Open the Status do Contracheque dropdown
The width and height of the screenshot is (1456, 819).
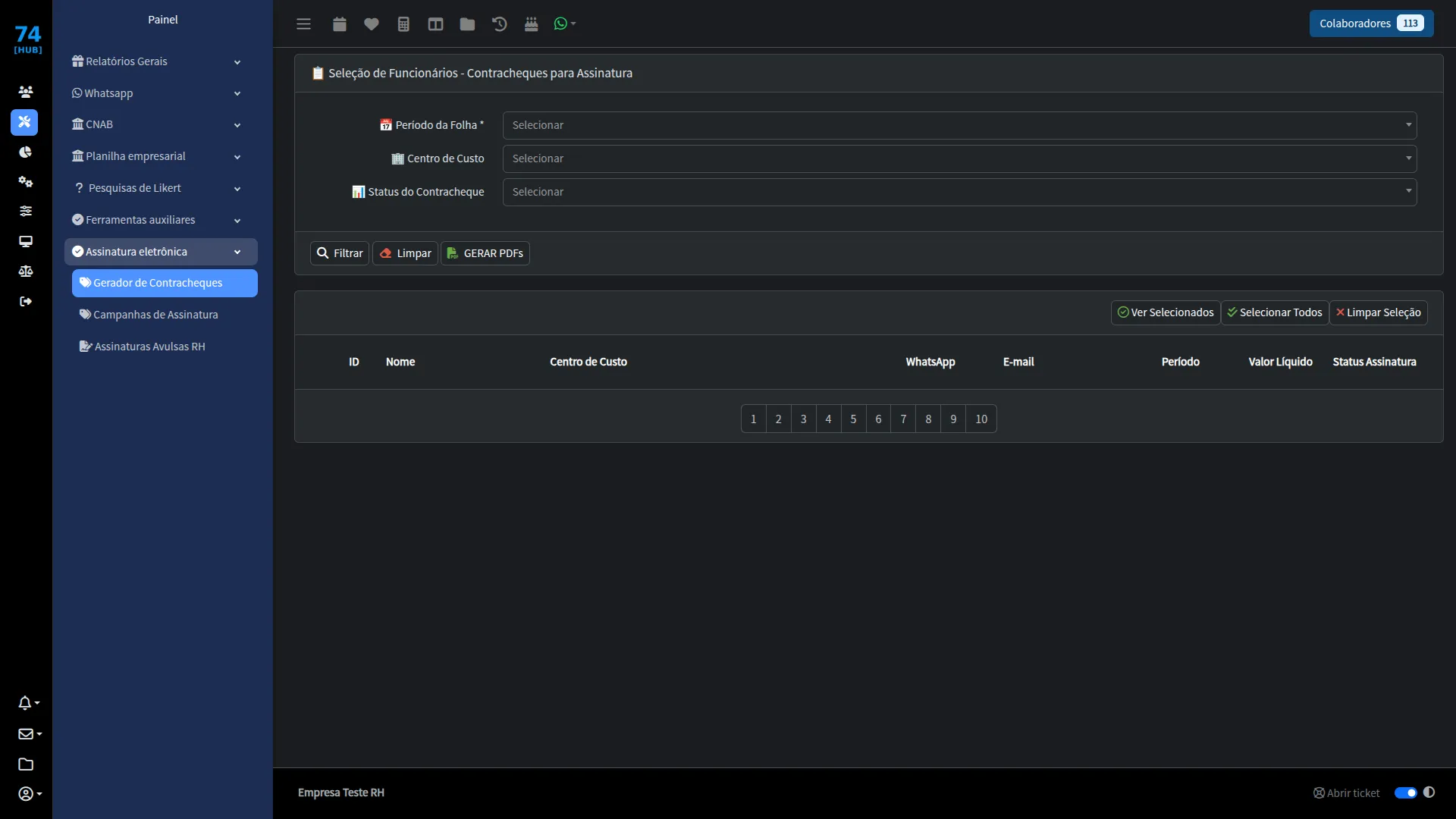tap(959, 192)
